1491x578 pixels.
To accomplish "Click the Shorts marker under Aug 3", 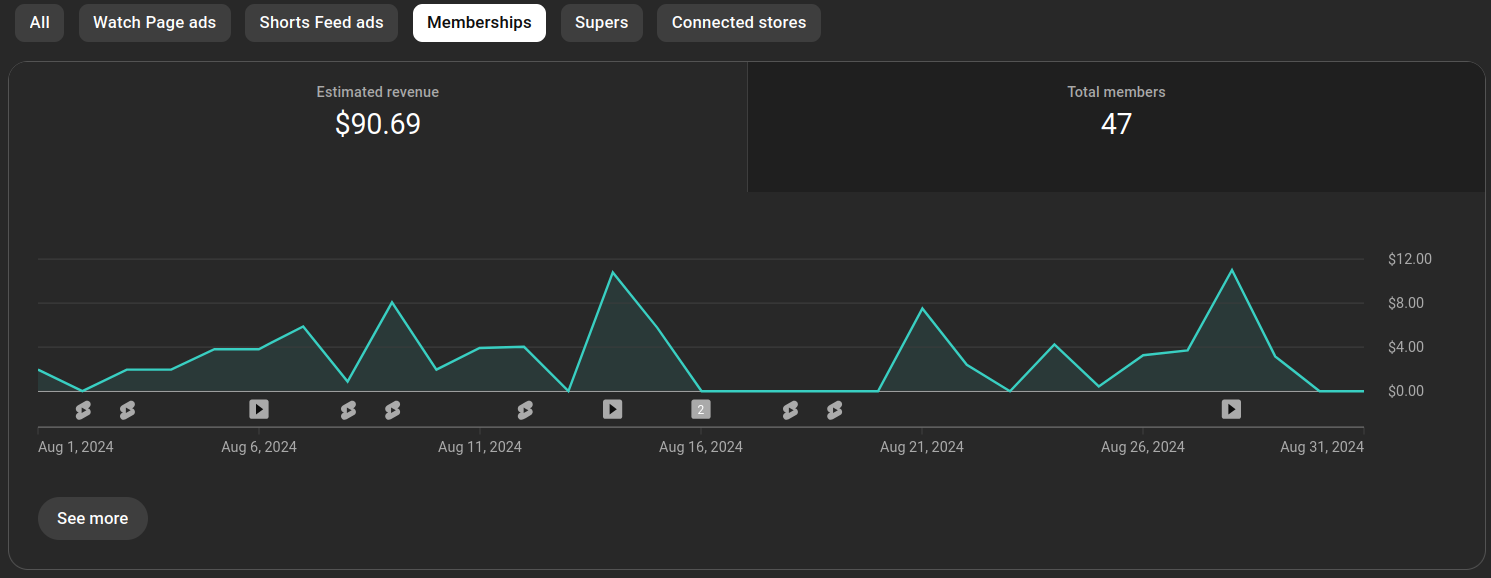I will [x=127, y=410].
